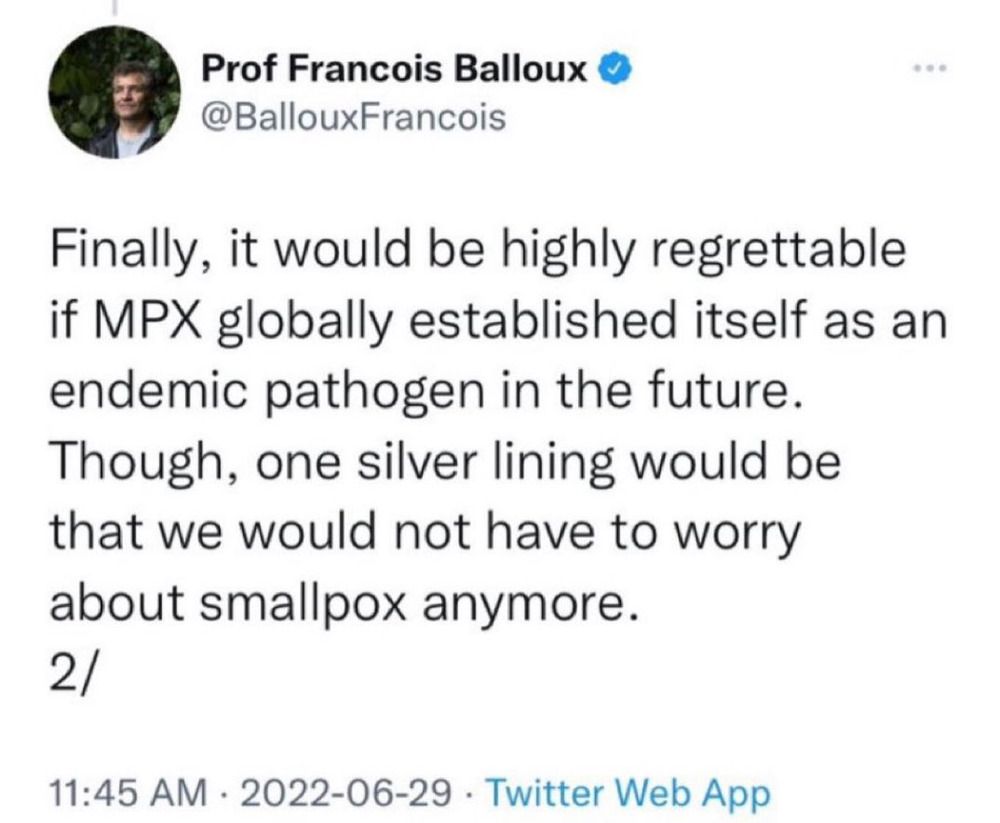Click the 2022-06-29 date
The height and width of the screenshot is (823, 1000).
coord(342,795)
